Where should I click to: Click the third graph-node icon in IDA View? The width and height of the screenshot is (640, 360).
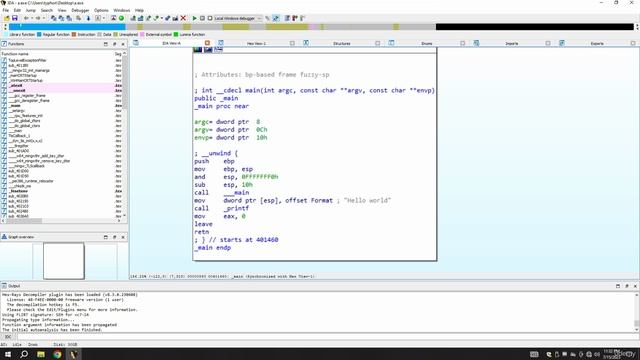coord(218,49)
